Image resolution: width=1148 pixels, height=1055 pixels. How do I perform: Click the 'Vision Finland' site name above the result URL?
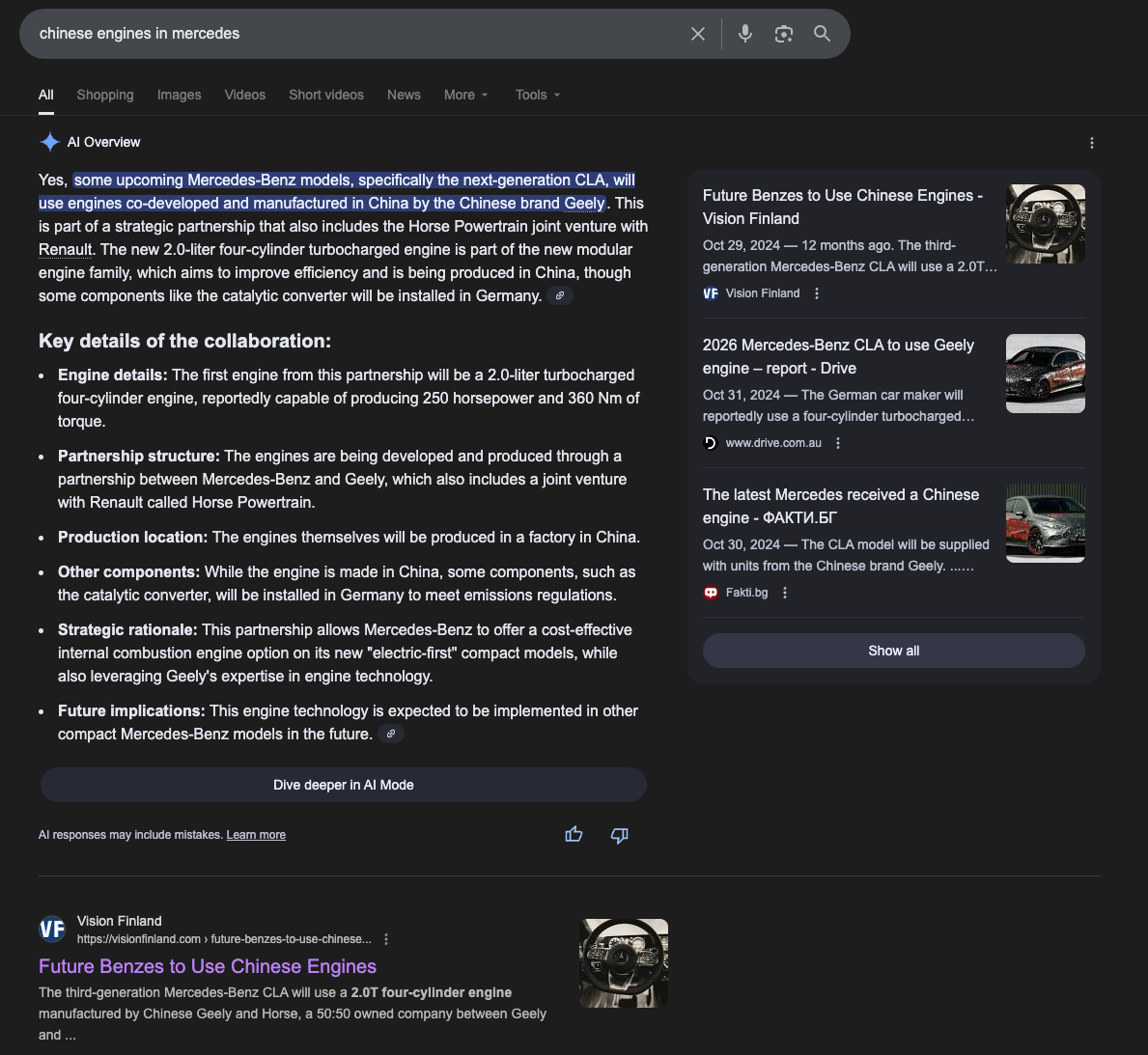120,921
